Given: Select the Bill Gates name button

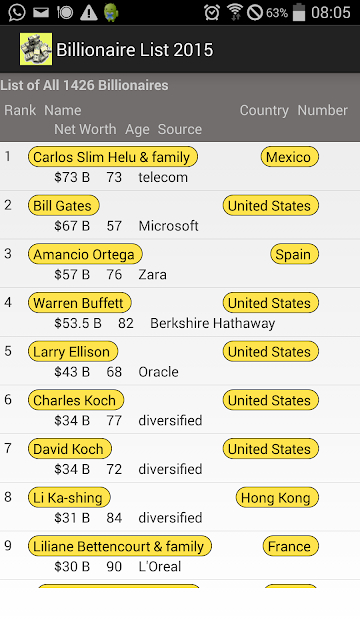Looking at the screenshot, I should 64,205.
